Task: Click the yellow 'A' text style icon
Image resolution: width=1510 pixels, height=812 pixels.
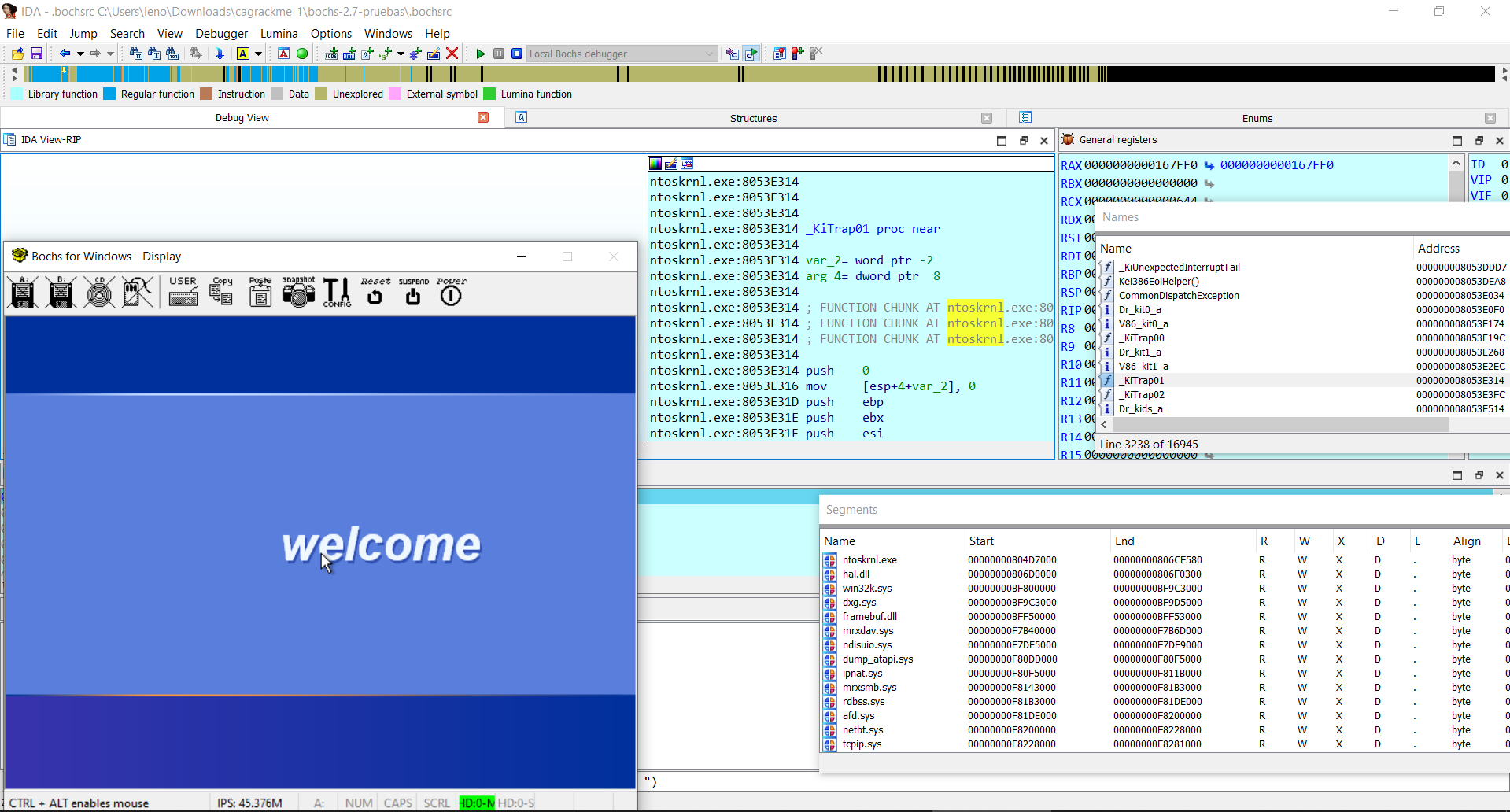Action: (x=243, y=54)
